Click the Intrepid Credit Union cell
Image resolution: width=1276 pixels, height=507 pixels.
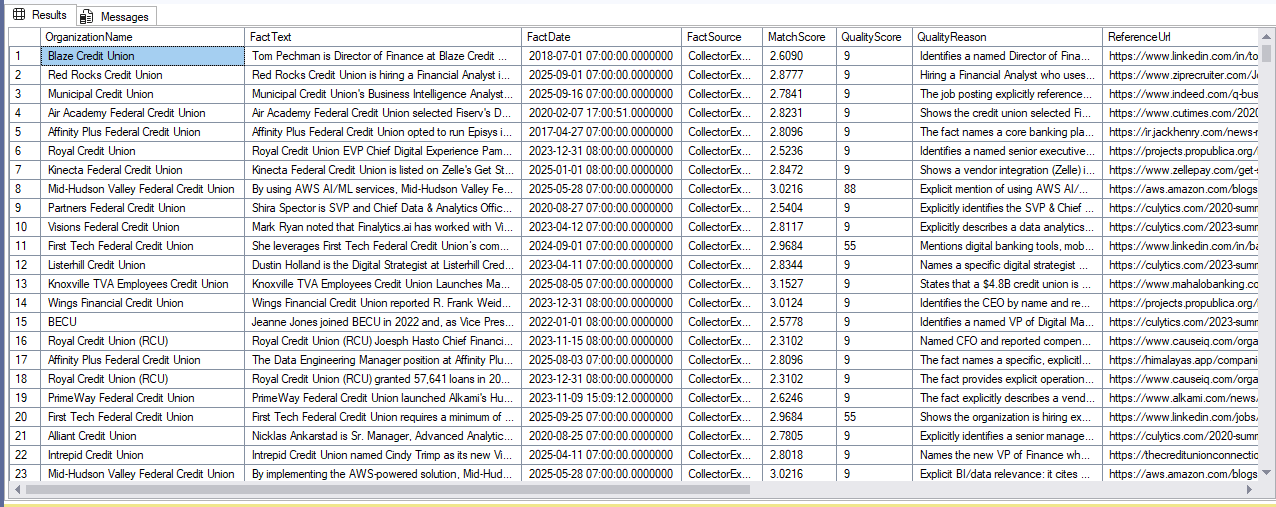[x=143, y=455]
